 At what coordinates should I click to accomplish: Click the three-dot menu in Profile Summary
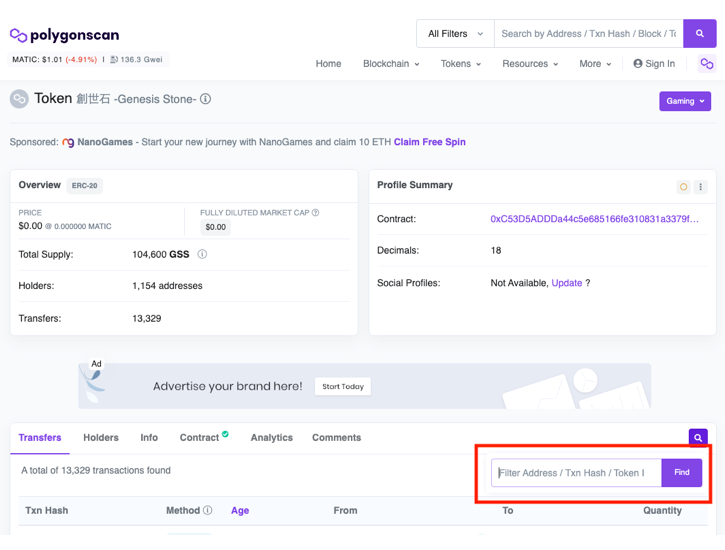tap(700, 187)
